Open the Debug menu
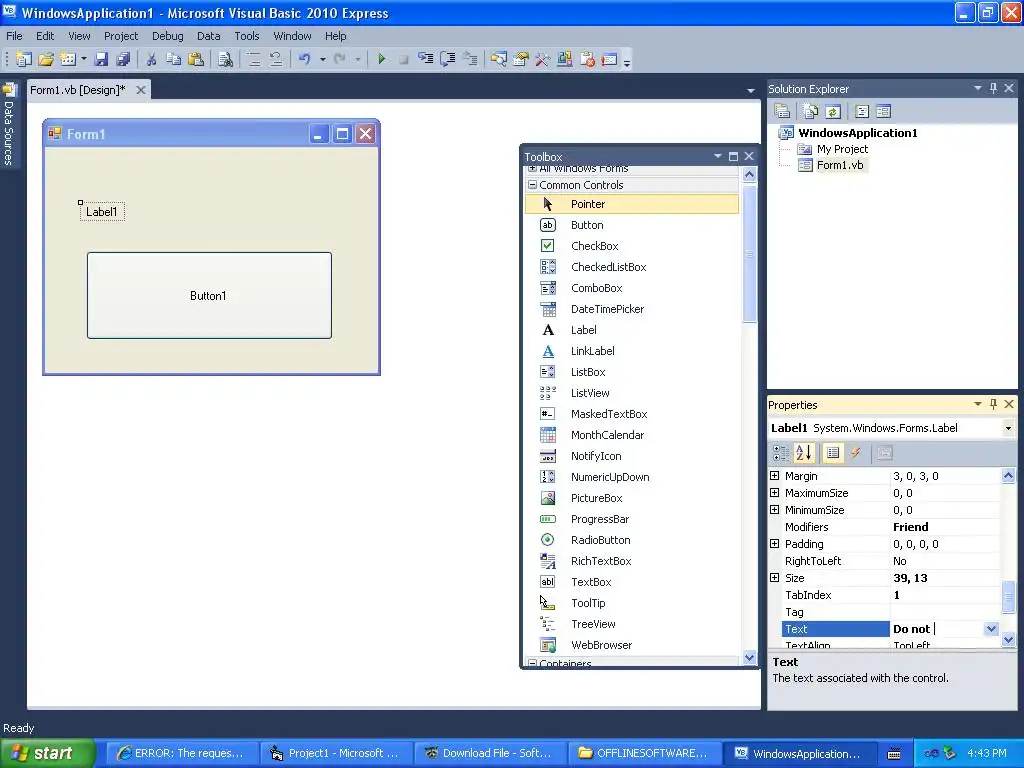 pos(168,36)
